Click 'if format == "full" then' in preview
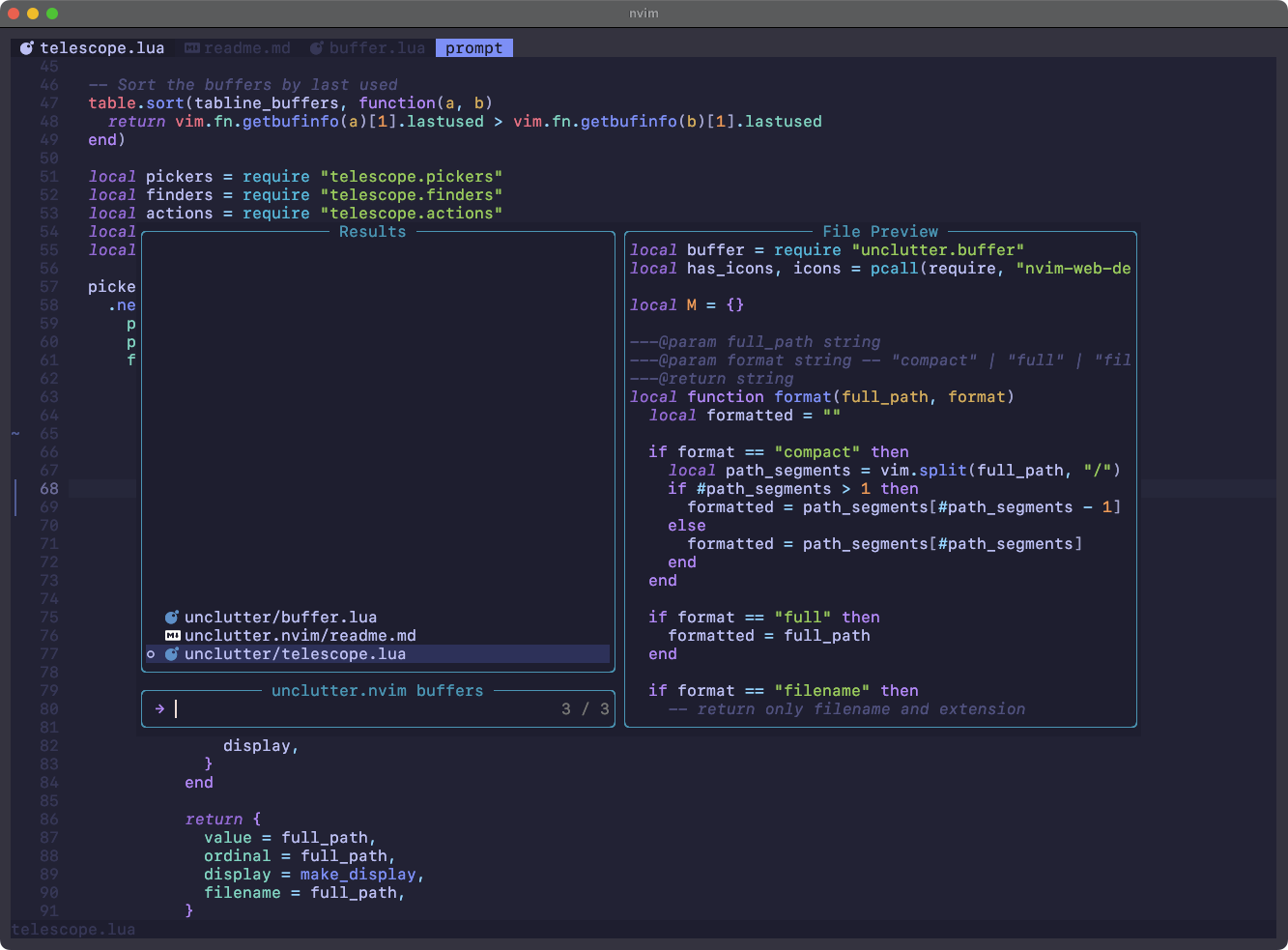This screenshot has height=950, width=1288. pos(764,618)
